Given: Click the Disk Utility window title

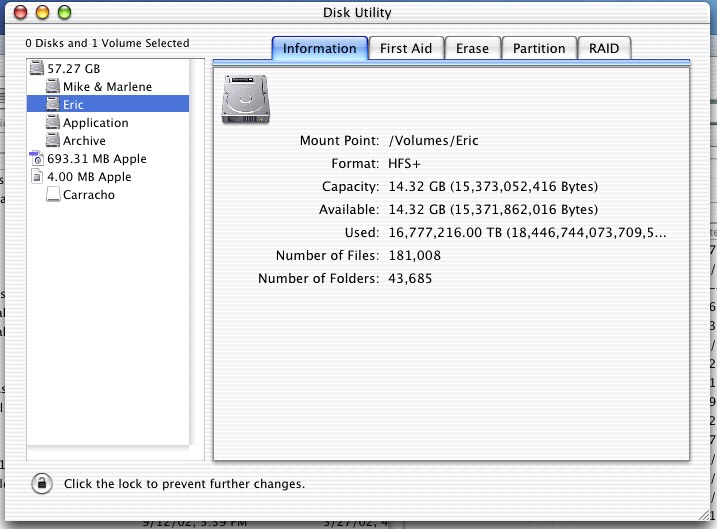Looking at the screenshot, I should 357,12.
